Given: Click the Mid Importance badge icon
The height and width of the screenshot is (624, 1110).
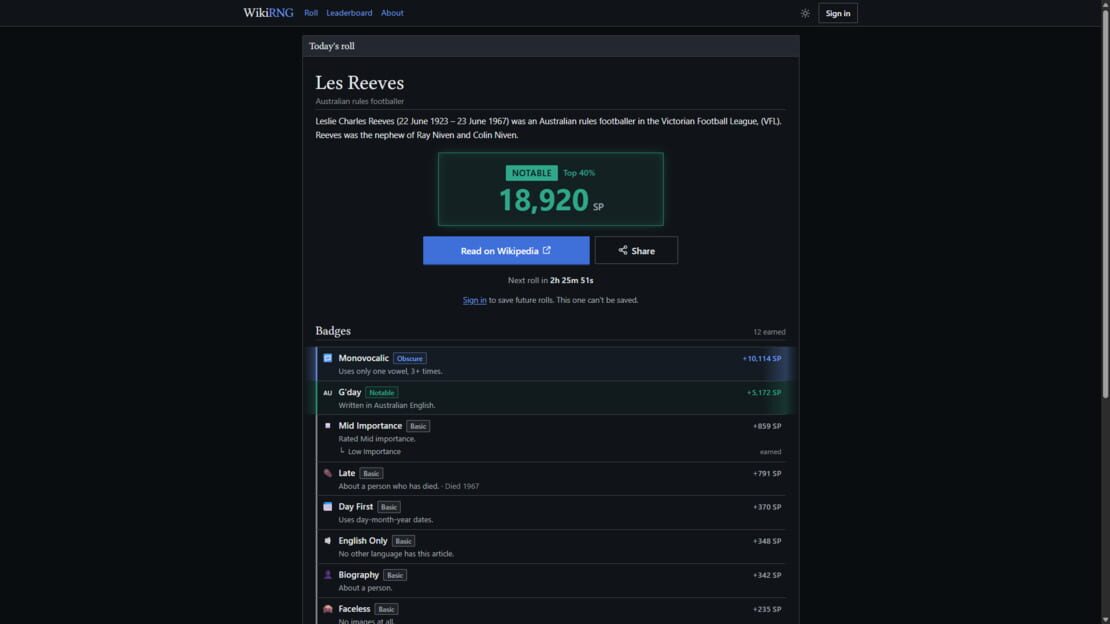Looking at the screenshot, I should (x=328, y=426).
